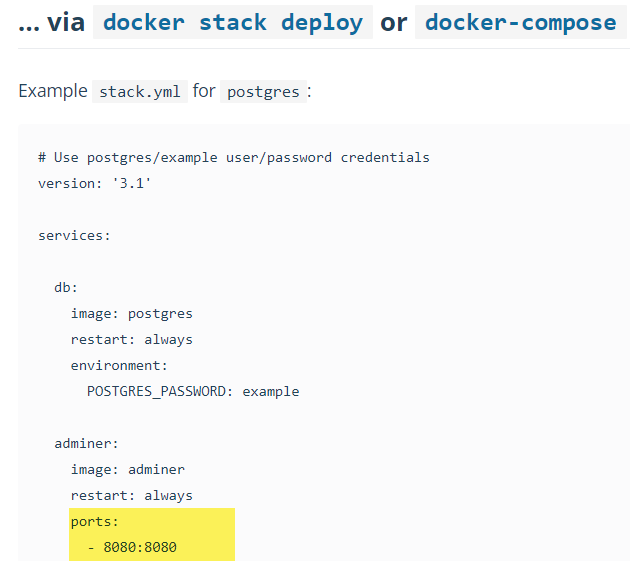Click the 'docker stack deploy' heading link
This screenshot has height=561, width=630.
233,23
